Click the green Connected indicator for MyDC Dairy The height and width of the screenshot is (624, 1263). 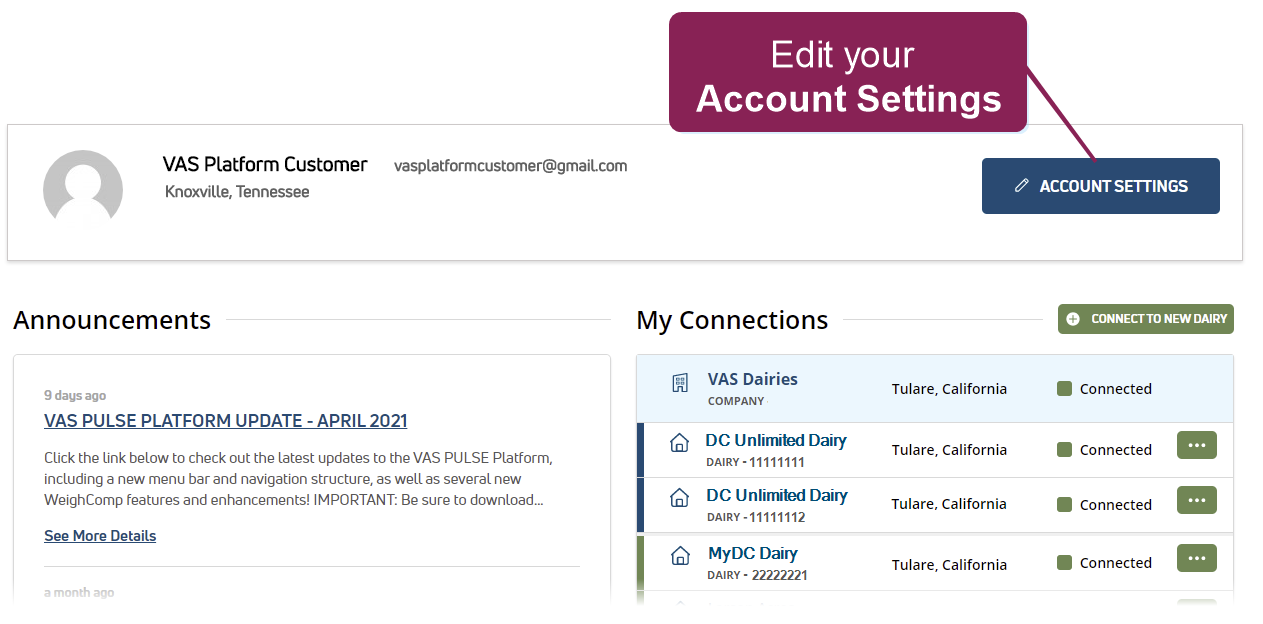[x=1064, y=562]
